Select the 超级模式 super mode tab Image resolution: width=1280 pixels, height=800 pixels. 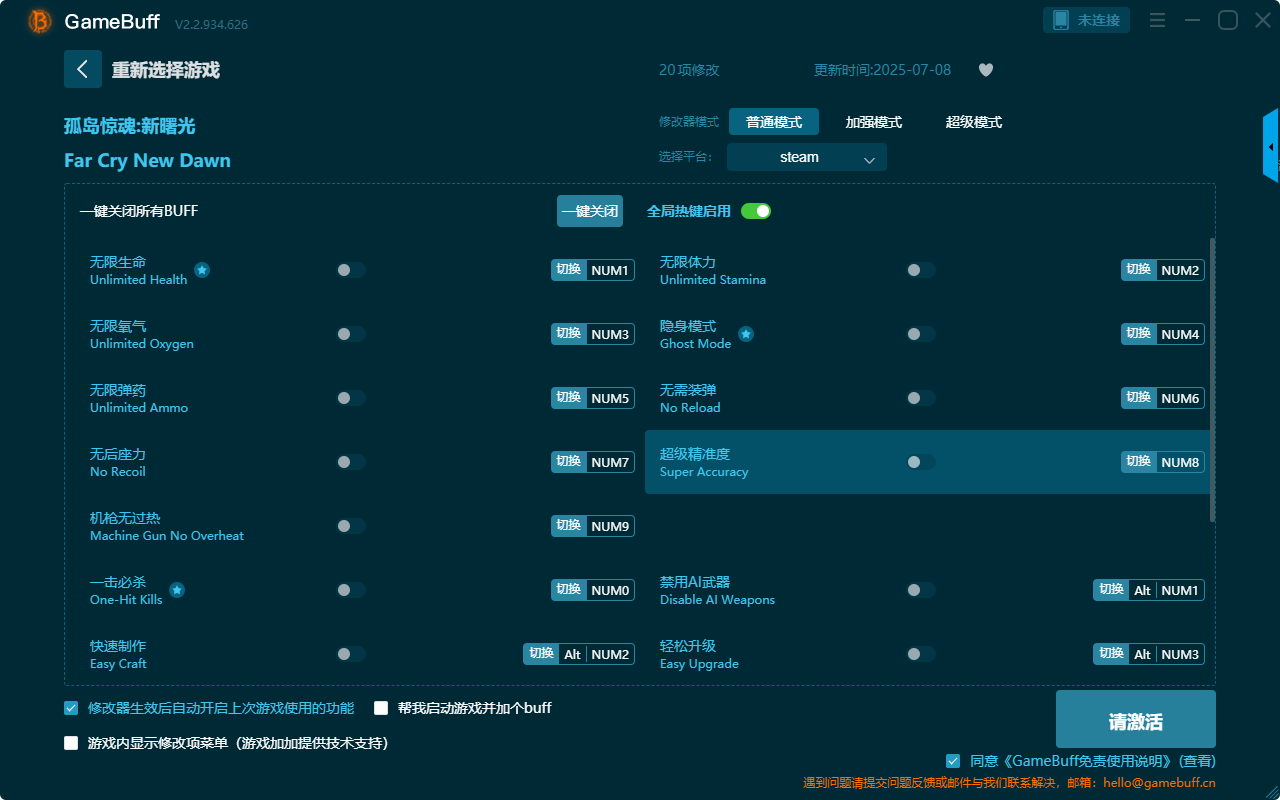pyautogui.click(x=973, y=122)
